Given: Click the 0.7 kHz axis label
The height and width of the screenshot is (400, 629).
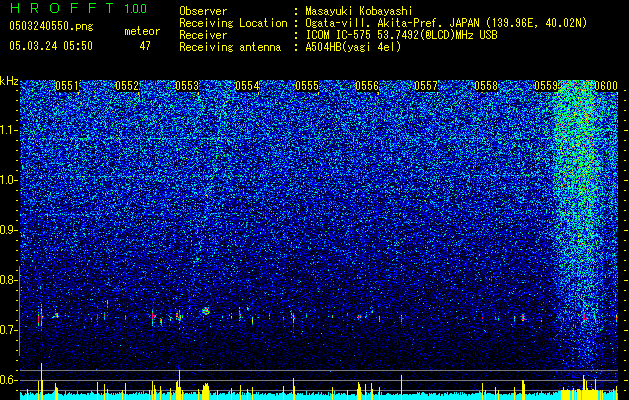Looking at the screenshot, I should click(x=9, y=330).
